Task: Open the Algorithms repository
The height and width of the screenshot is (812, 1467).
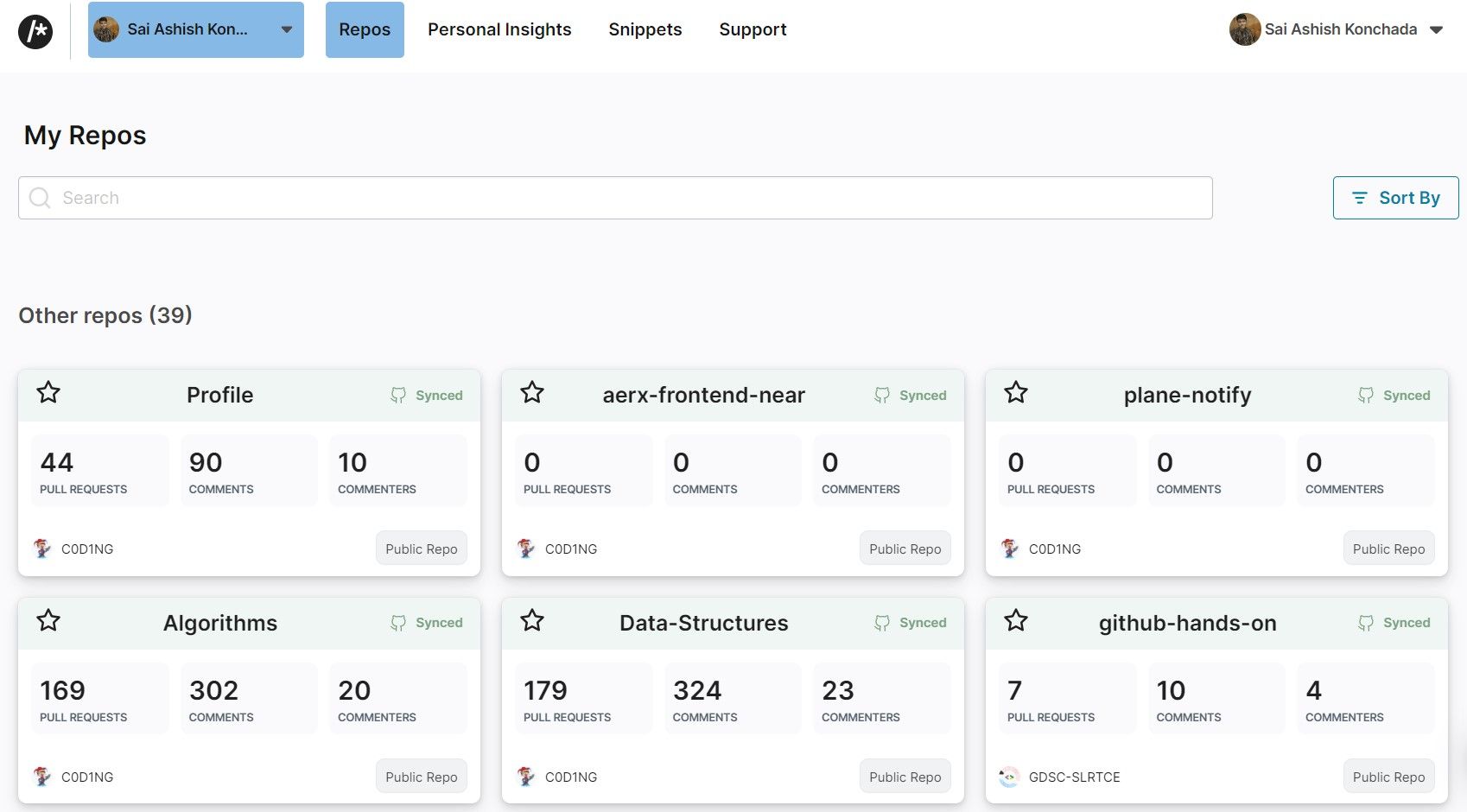Action: click(x=220, y=623)
